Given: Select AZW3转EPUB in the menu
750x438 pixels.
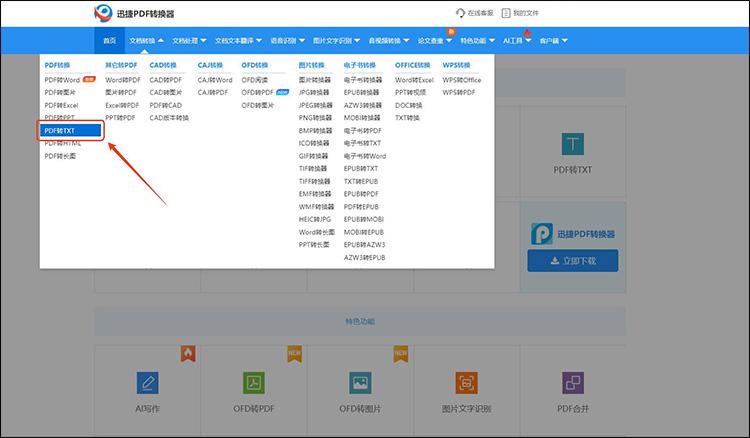Looking at the screenshot, I should pos(364,257).
